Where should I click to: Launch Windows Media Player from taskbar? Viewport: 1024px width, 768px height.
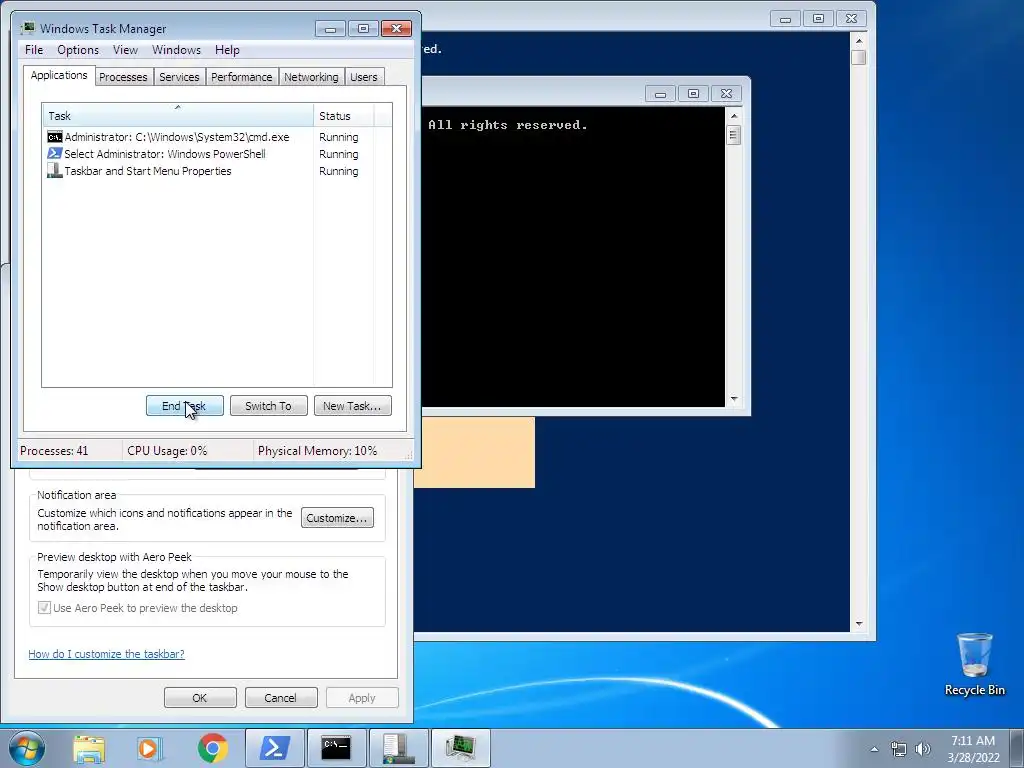tap(150, 748)
